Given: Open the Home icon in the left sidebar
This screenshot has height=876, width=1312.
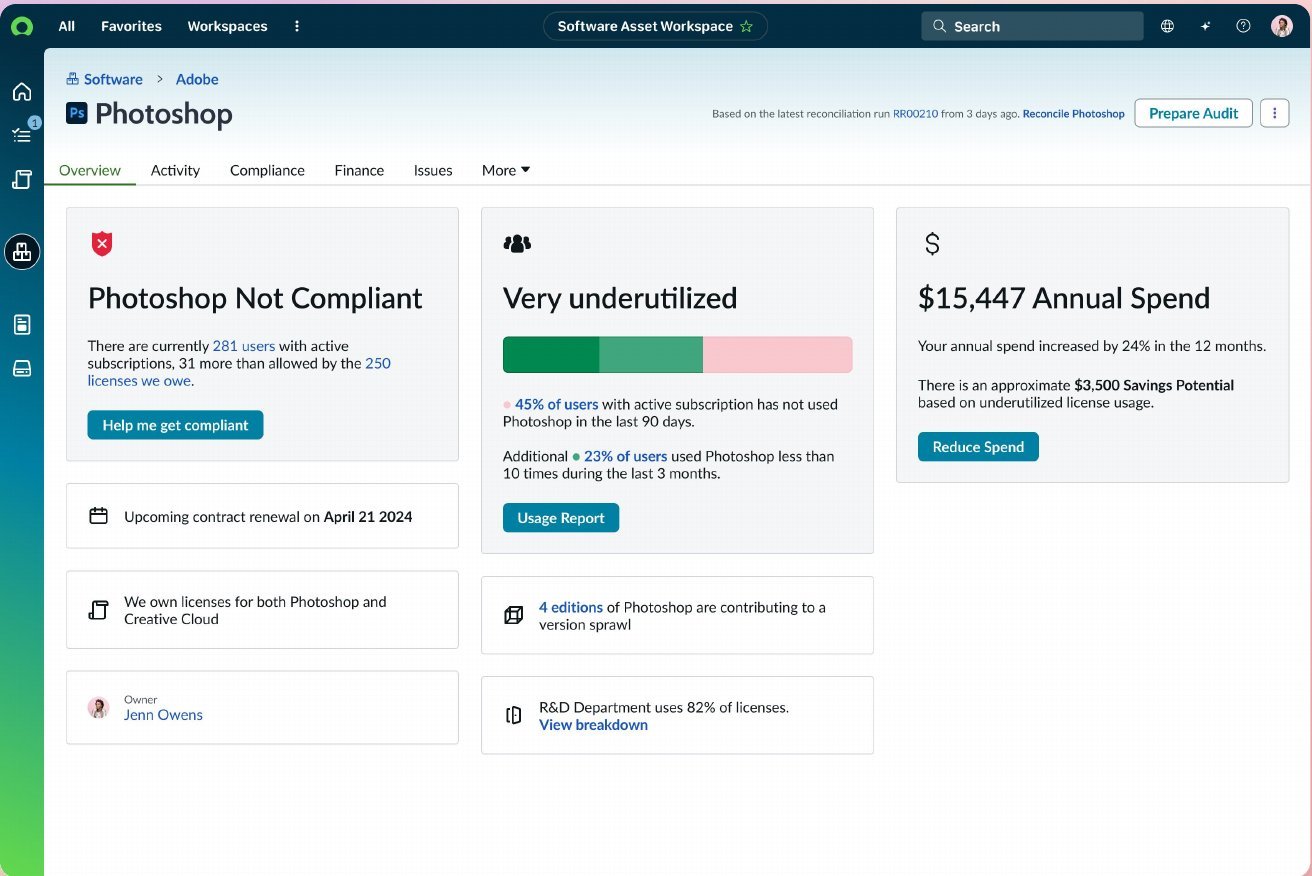Looking at the screenshot, I should coord(22,92).
